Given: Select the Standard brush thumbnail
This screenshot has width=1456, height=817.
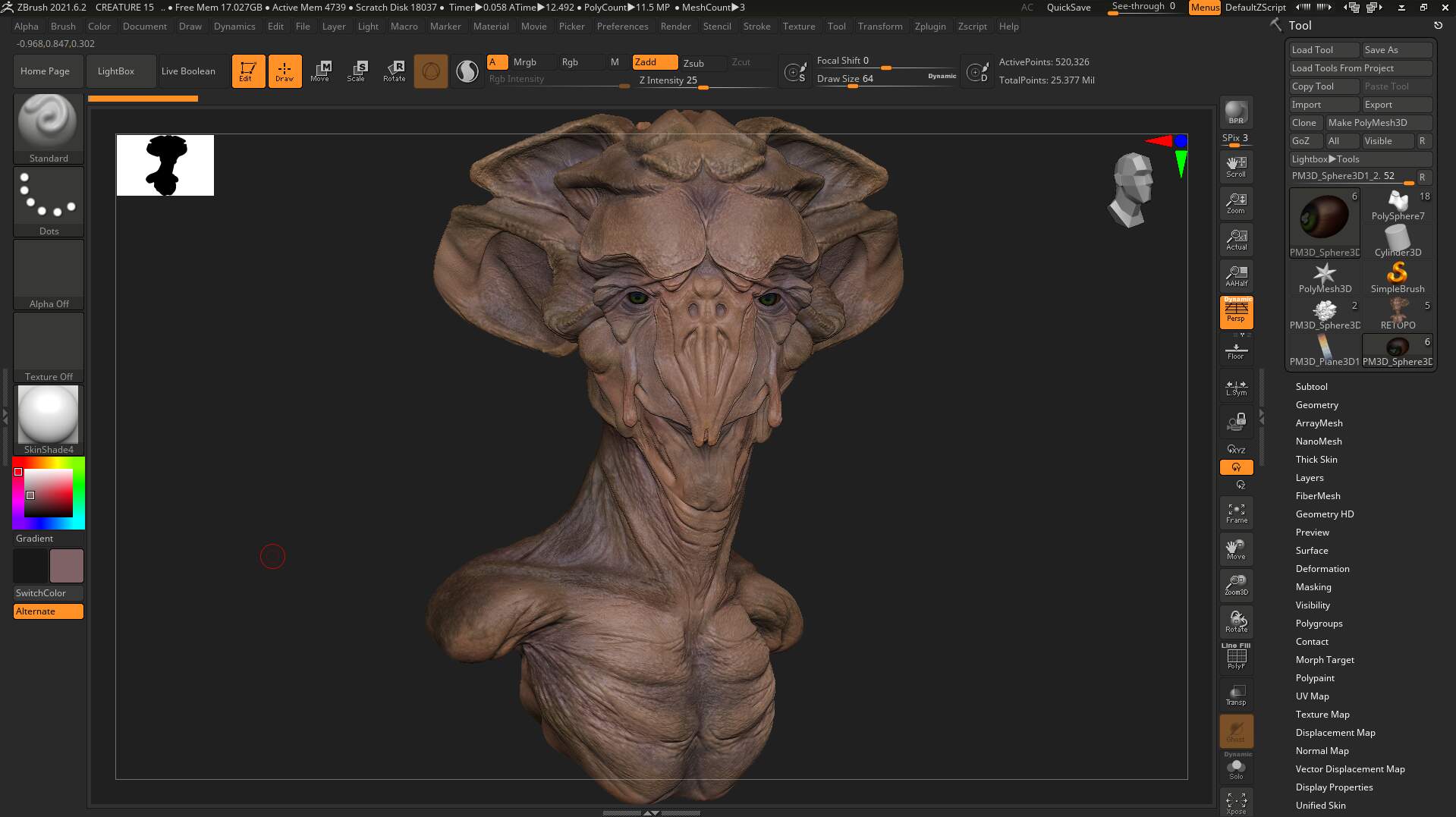Looking at the screenshot, I should pyautogui.click(x=49, y=128).
